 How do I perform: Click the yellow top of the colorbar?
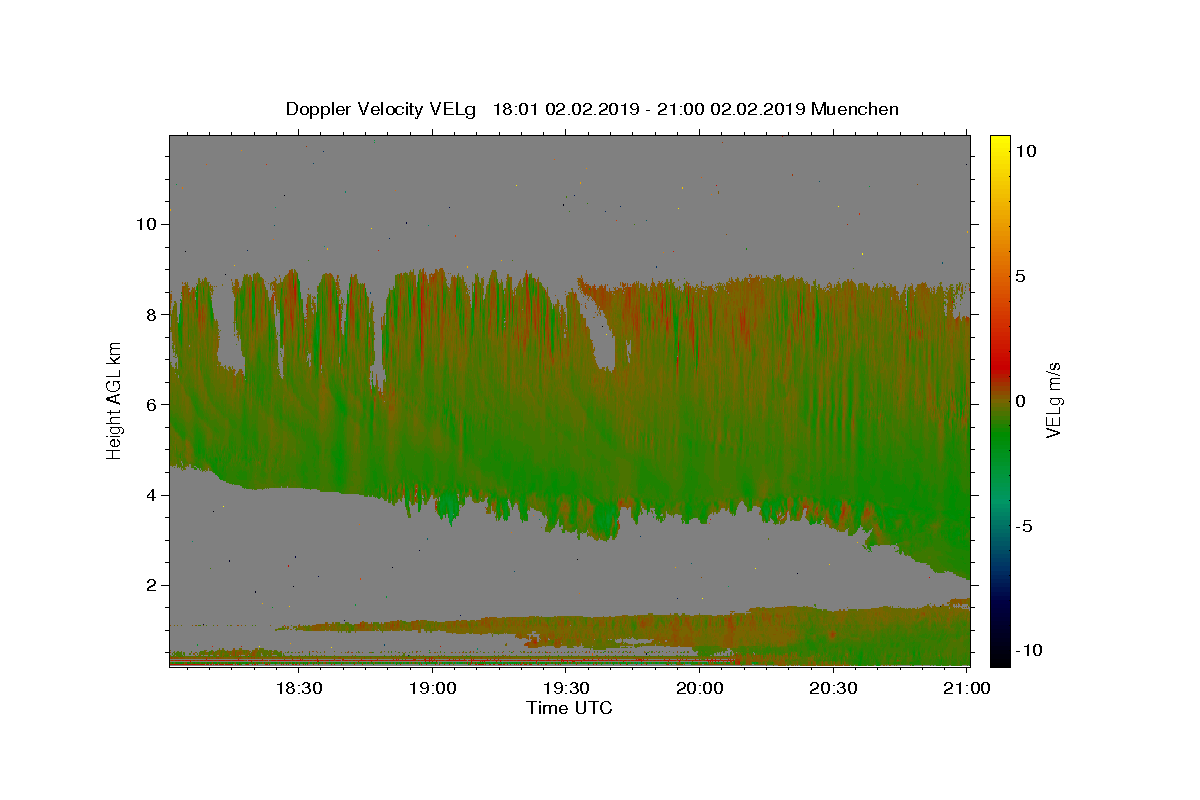(x=1000, y=145)
